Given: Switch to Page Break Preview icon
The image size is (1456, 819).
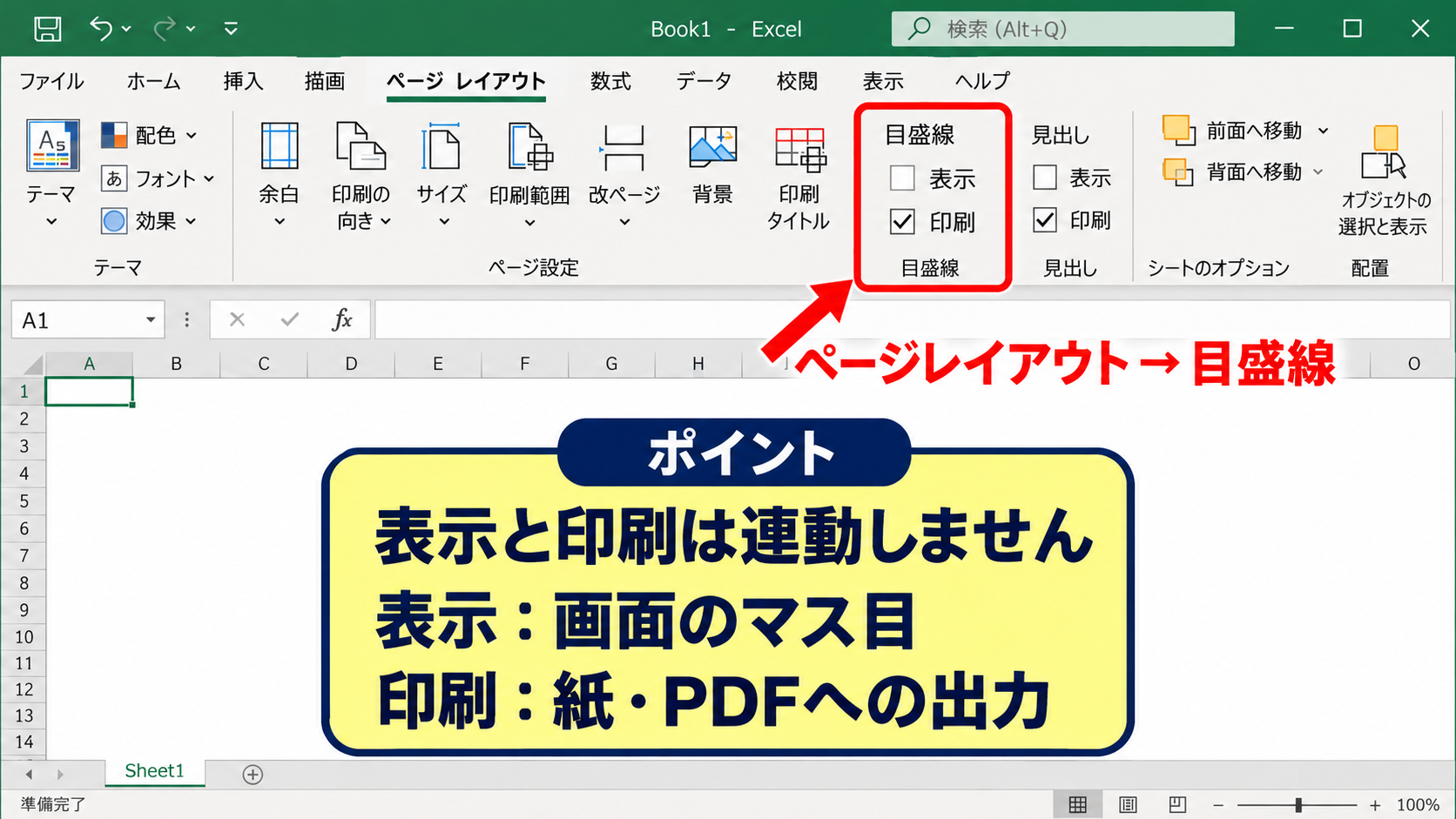Looking at the screenshot, I should [x=1177, y=804].
